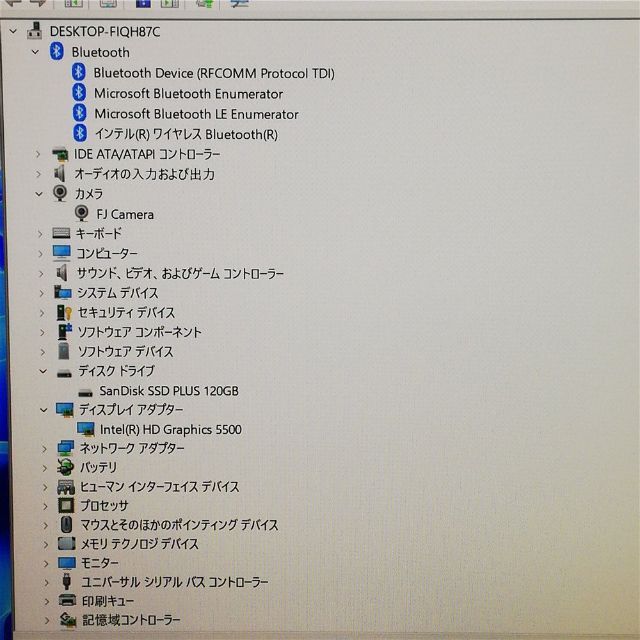This screenshot has height=640, width=640.
Task: Click the セキュリティ デバイス key icon
Action: tap(64, 312)
